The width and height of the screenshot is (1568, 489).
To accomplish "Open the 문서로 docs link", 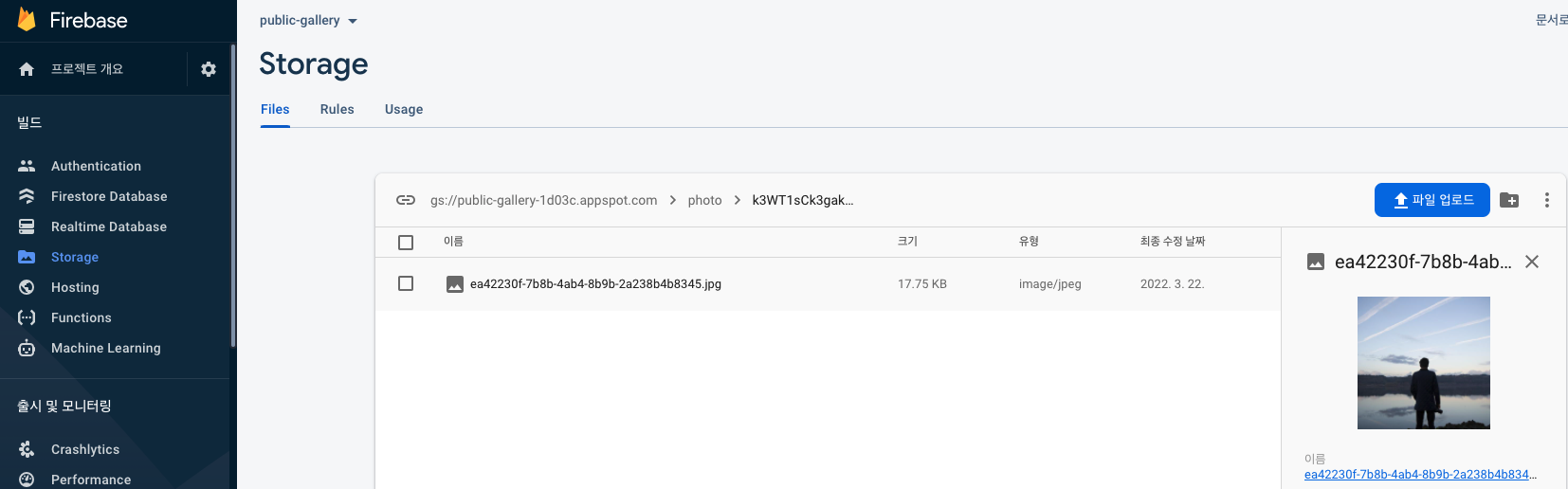I will click(1552, 20).
